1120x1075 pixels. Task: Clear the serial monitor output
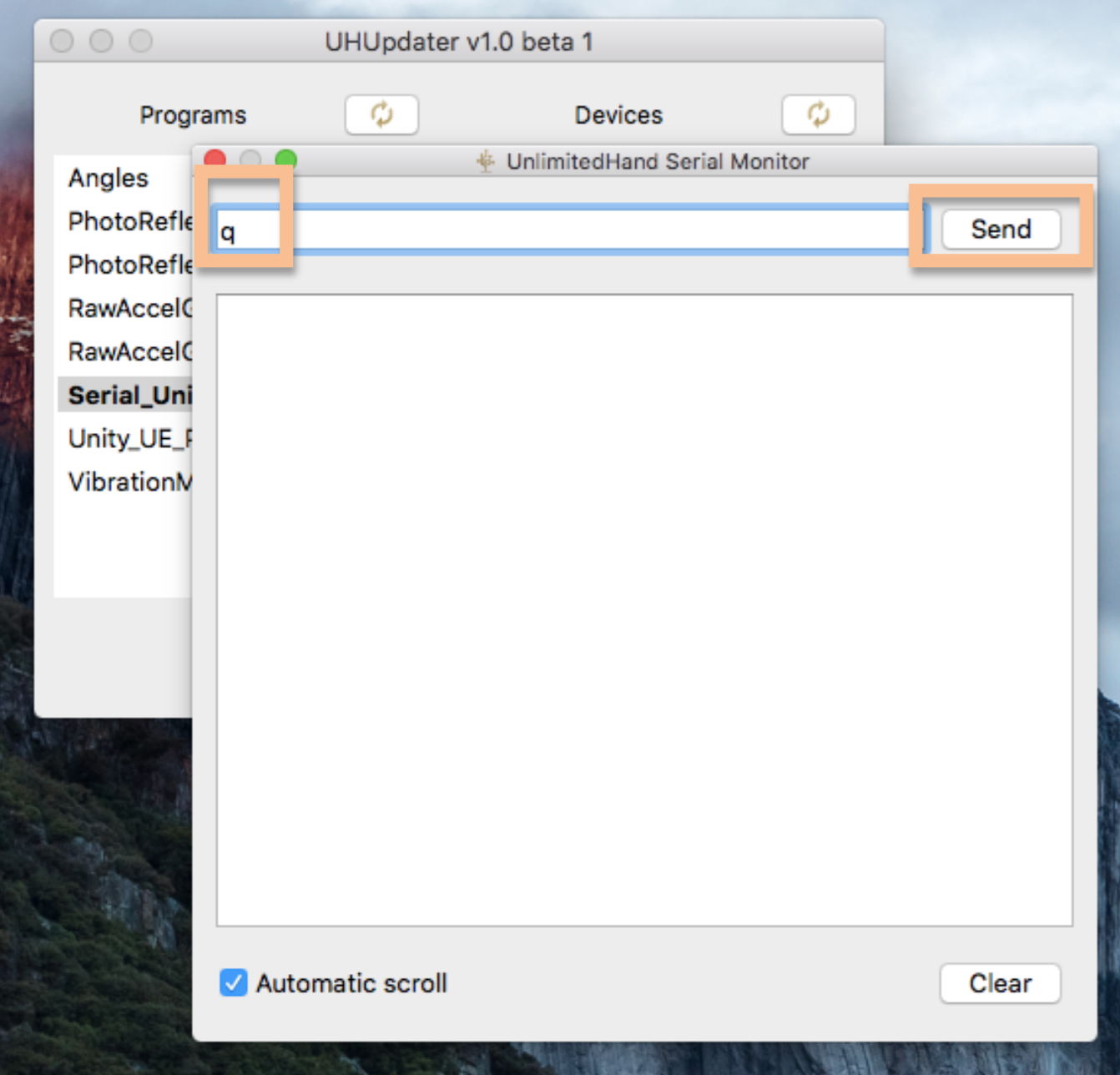click(x=1000, y=983)
